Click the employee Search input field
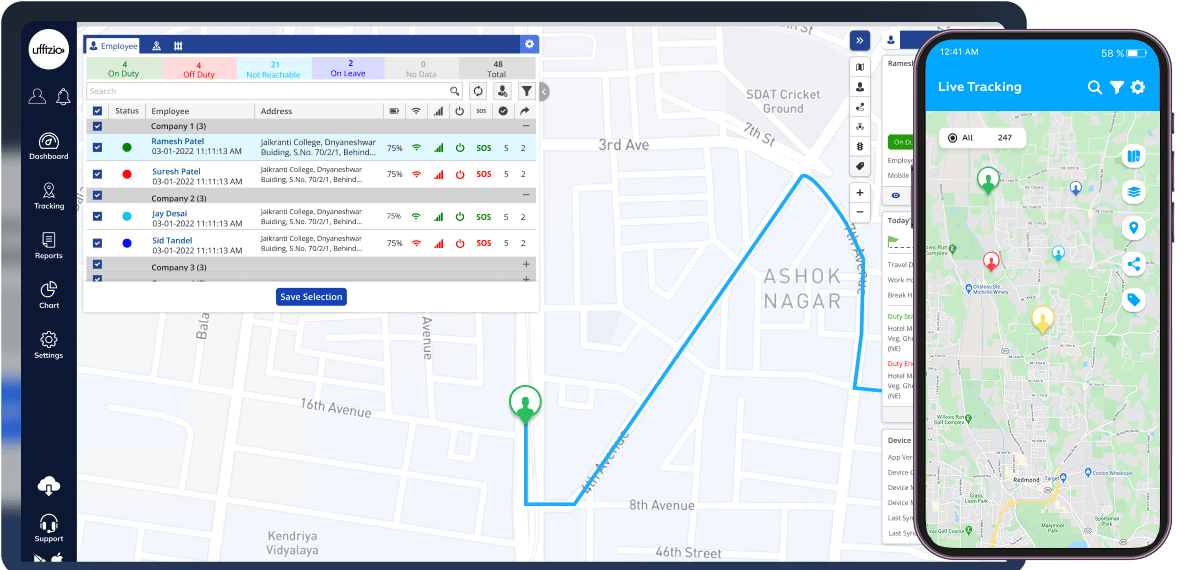1183x570 pixels. click(265, 91)
